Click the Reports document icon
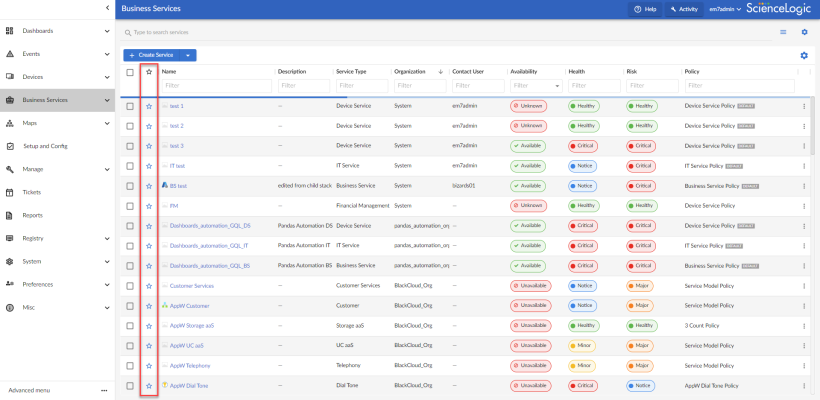Screen dimensions: 820x400 click(x=9, y=215)
